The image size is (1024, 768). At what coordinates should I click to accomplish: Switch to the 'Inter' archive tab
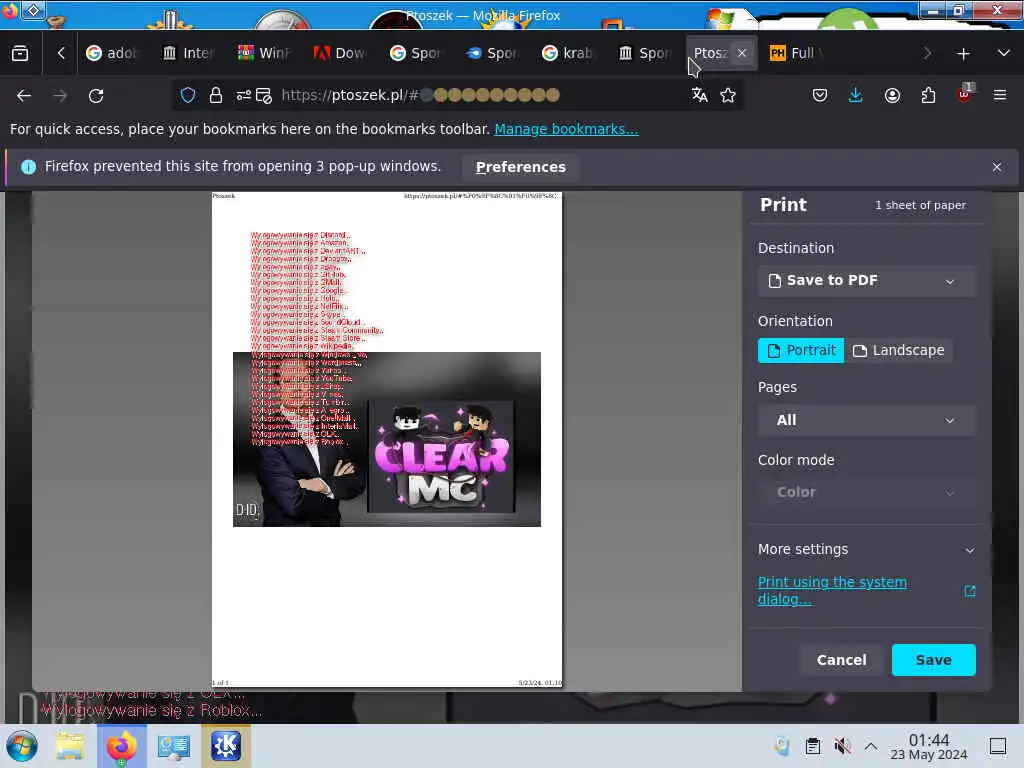pos(189,53)
